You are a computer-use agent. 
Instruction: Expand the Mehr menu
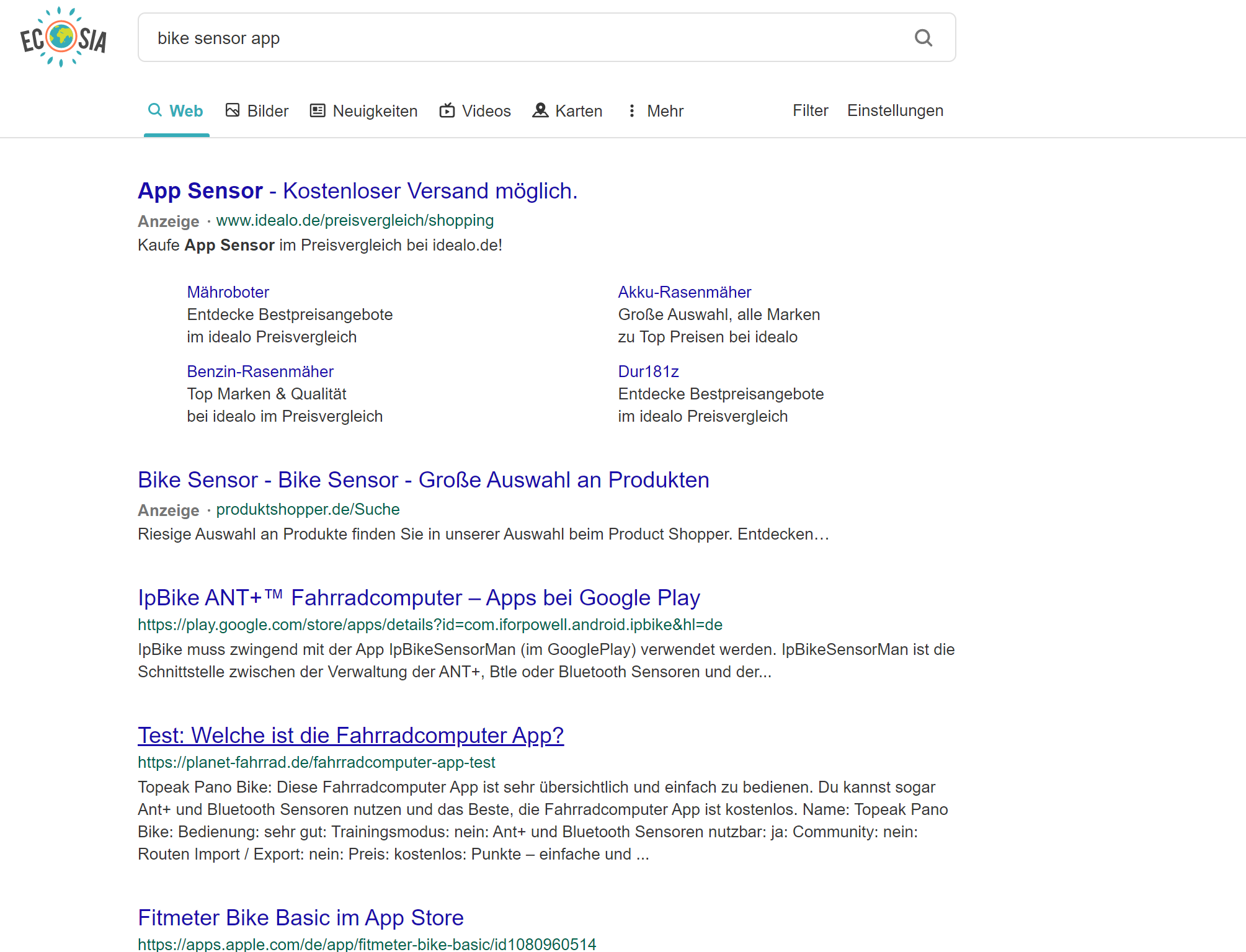point(655,111)
